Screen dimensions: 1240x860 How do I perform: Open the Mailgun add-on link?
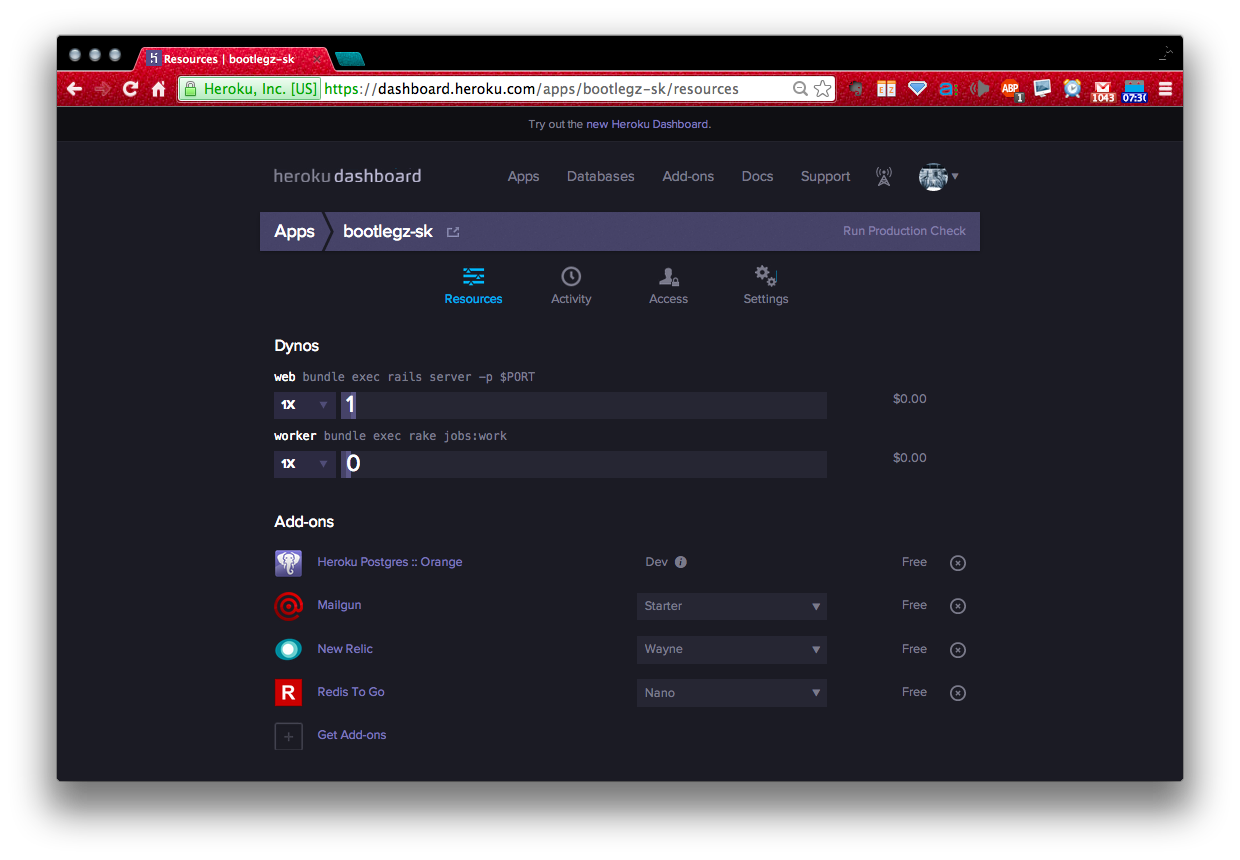[x=339, y=605]
